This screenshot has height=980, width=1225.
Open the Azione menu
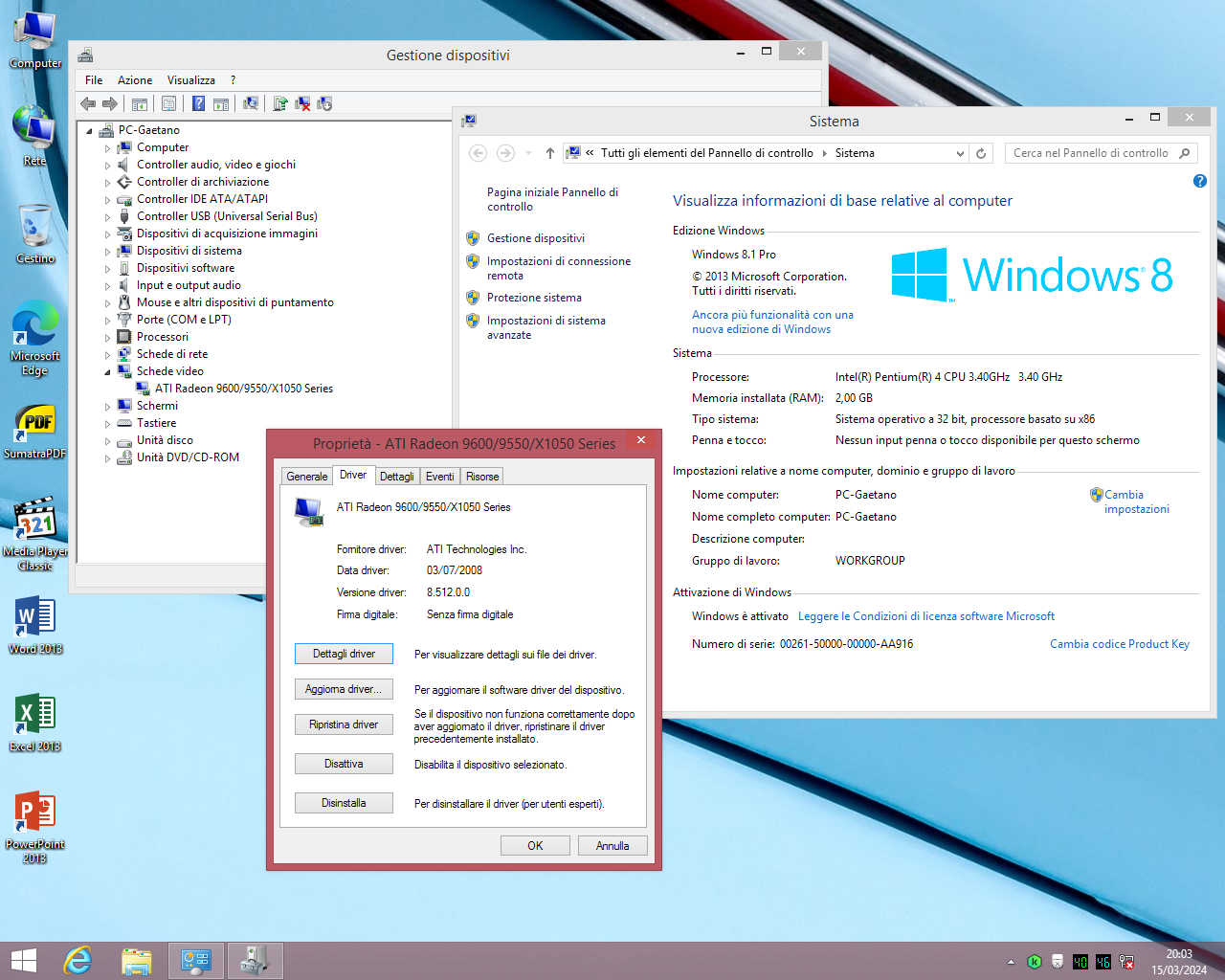(x=135, y=80)
